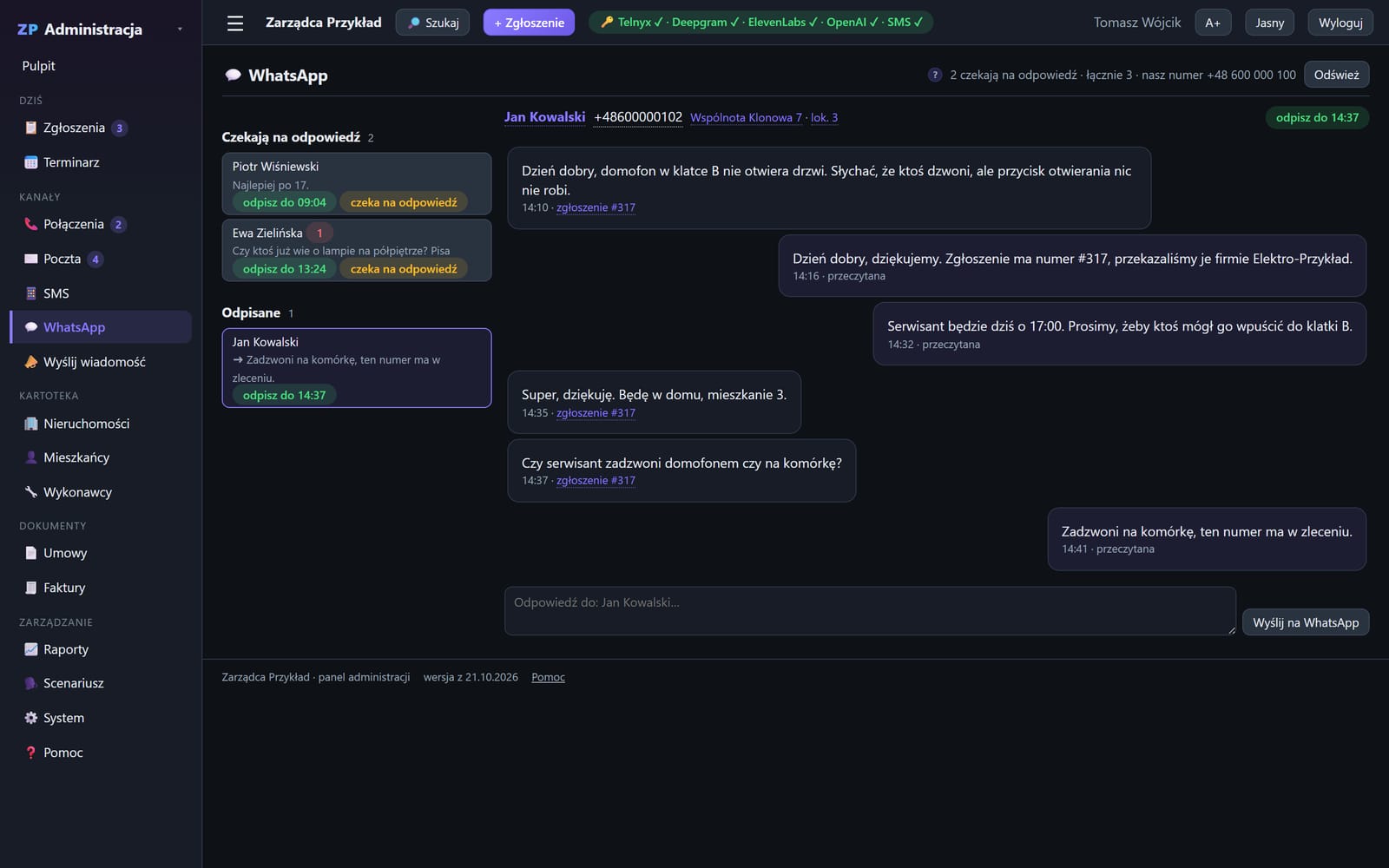Click the reply text field for Jan Kowalski
The width and height of the screenshot is (1389, 868).
click(870, 611)
